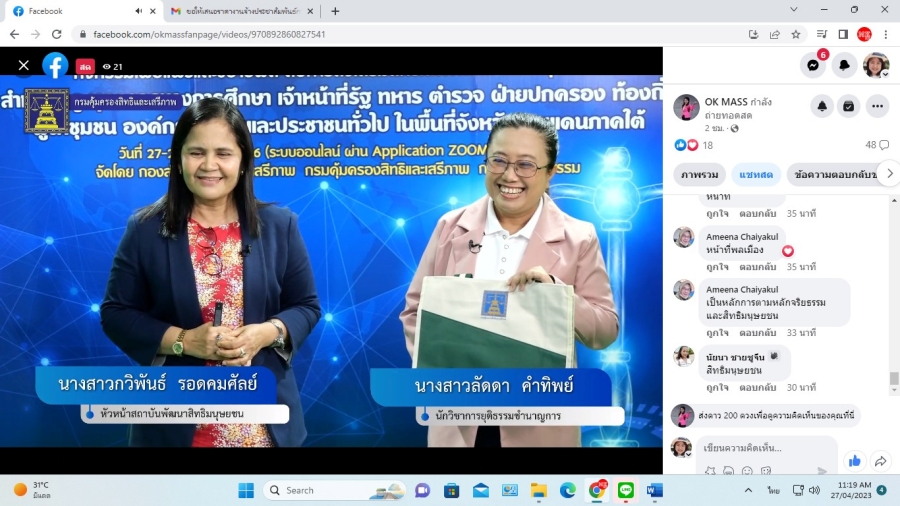Click ตอบกลับ under the นัยนา ชายชูจีน comment
This screenshot has width=900, height=506.
click(757, 387)
